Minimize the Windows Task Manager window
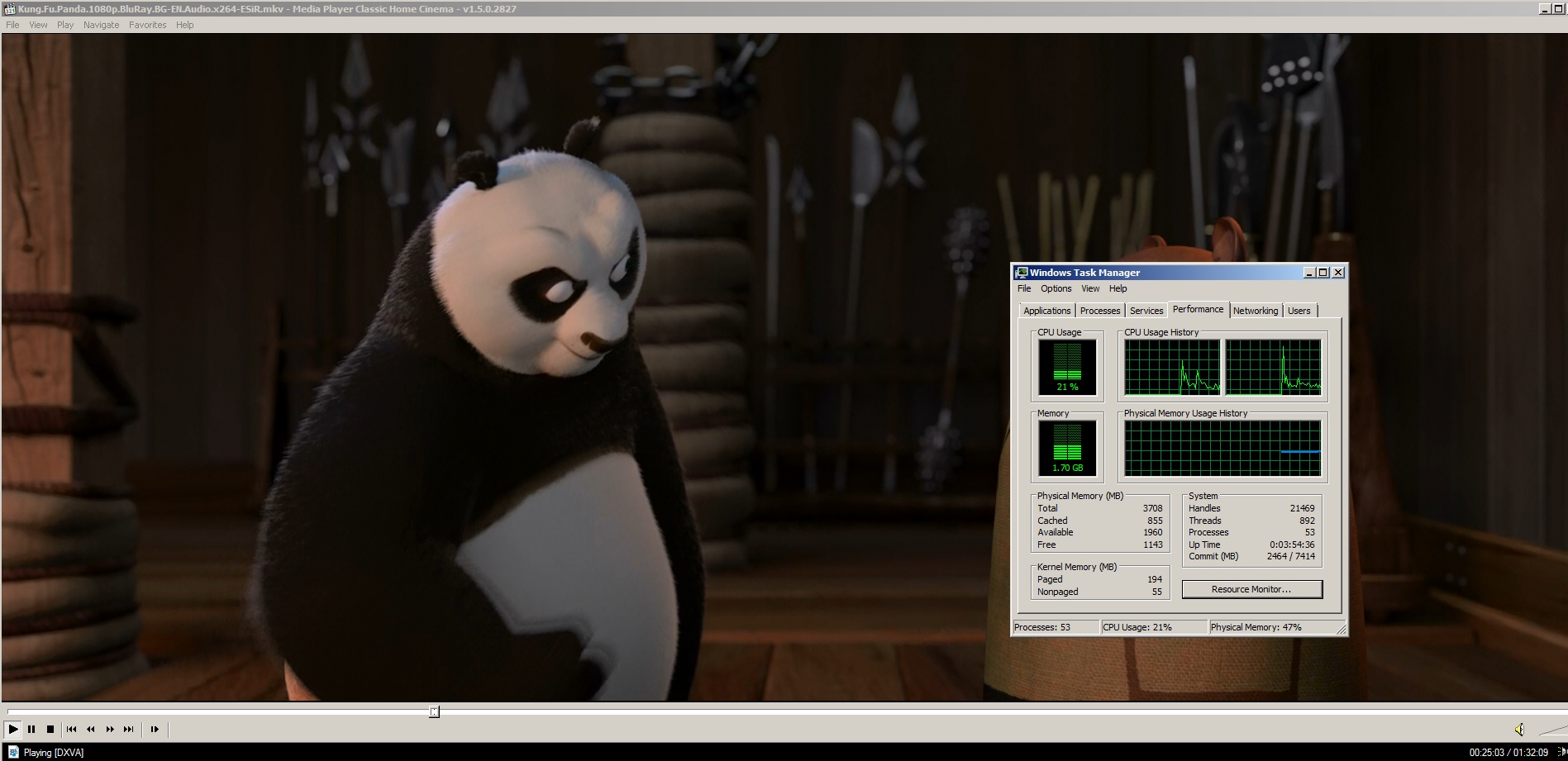The width and height of the screenshot is (1568, 761). tap(1309, 273)
